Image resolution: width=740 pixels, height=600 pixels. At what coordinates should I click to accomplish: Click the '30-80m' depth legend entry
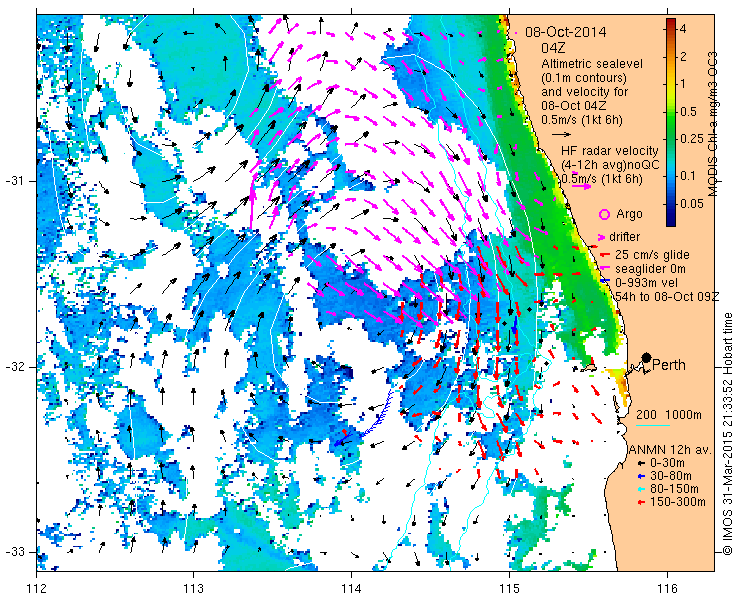tap(671, 476)
